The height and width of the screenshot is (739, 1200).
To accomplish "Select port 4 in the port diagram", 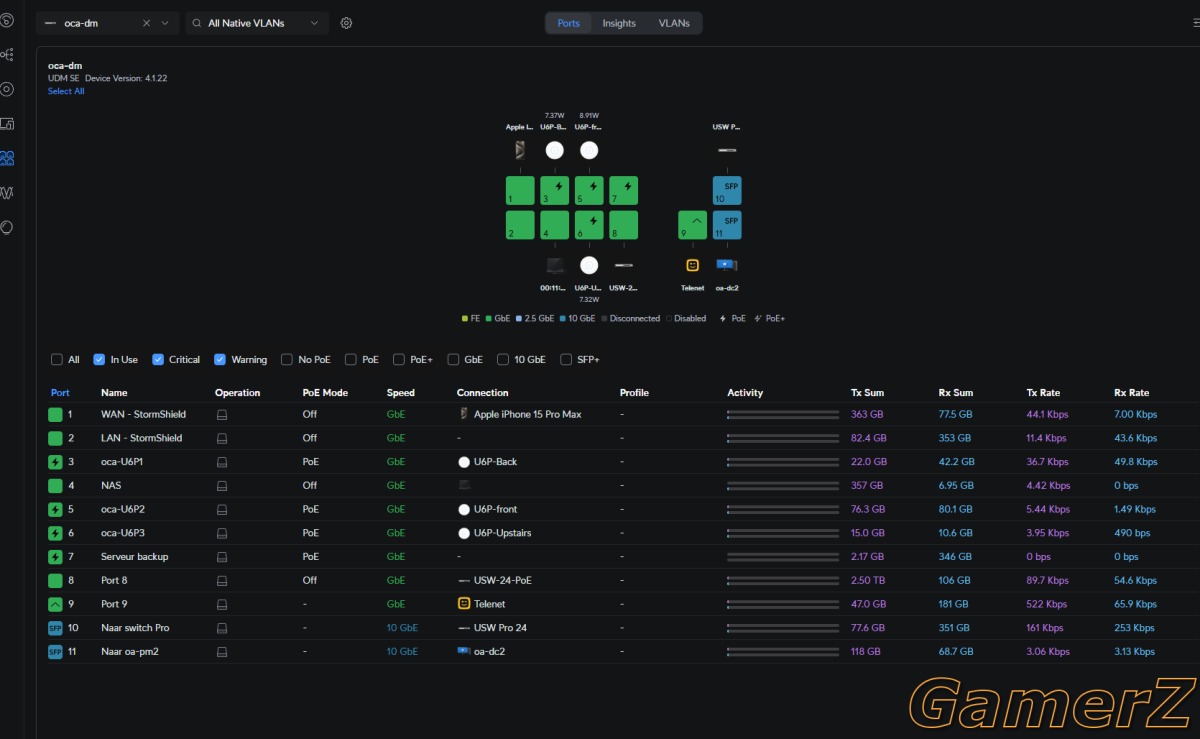I will tap(555, 225).
